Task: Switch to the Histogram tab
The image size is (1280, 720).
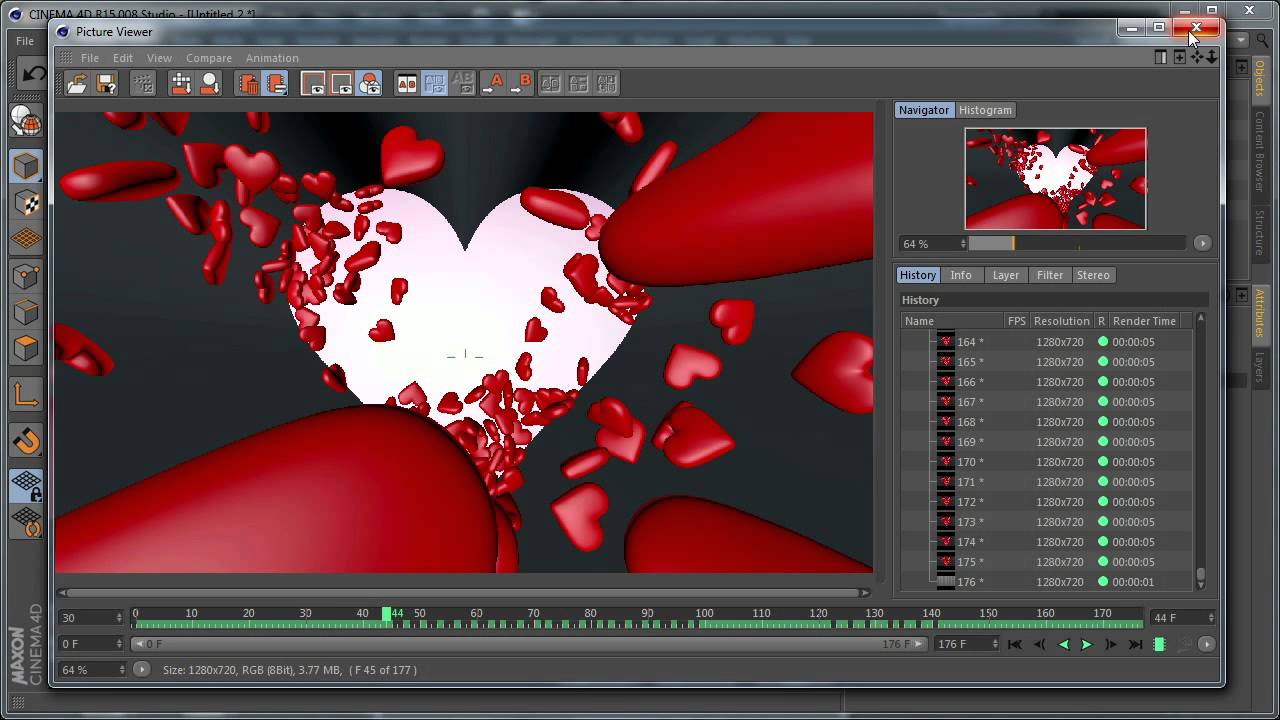Action: click(x=985, y=110)
